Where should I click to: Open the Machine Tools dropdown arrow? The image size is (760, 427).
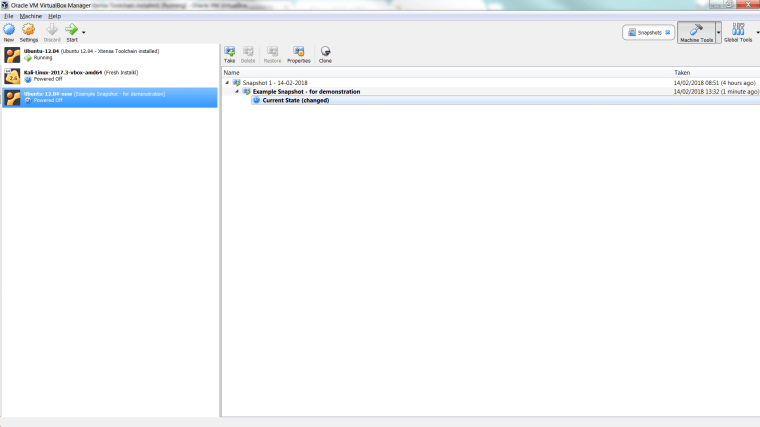coord(717,32)
